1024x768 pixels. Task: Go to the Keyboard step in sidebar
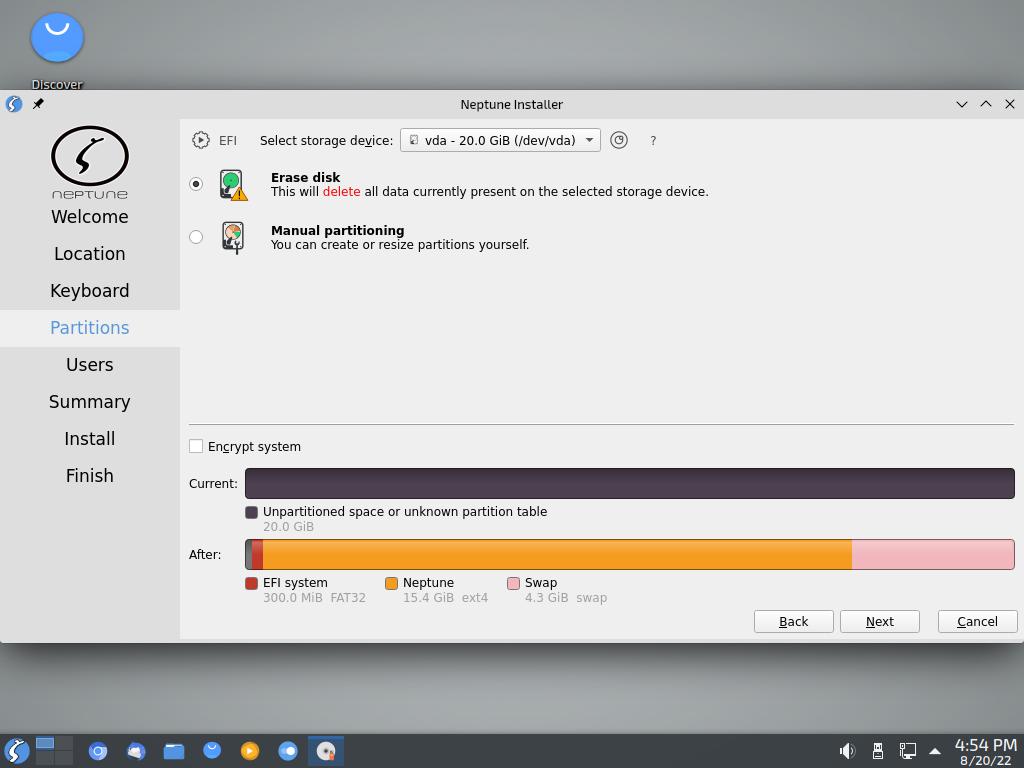click(x=89, y=291)
